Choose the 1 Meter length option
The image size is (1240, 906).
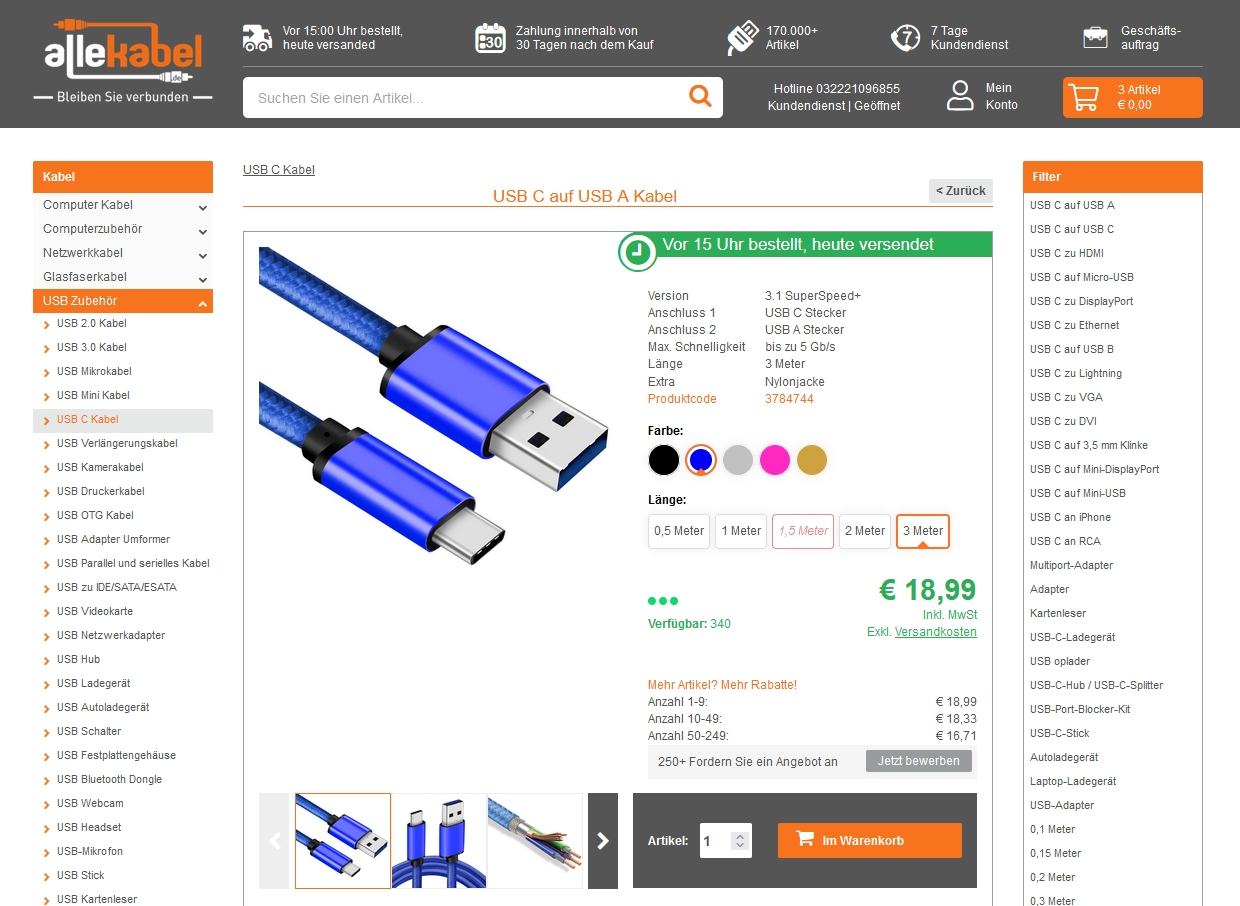pos(741,531)
